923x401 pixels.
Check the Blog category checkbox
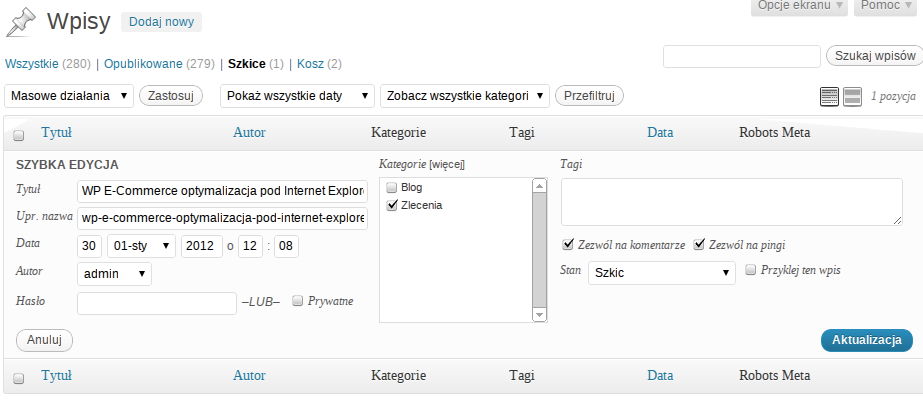[391, 187]
